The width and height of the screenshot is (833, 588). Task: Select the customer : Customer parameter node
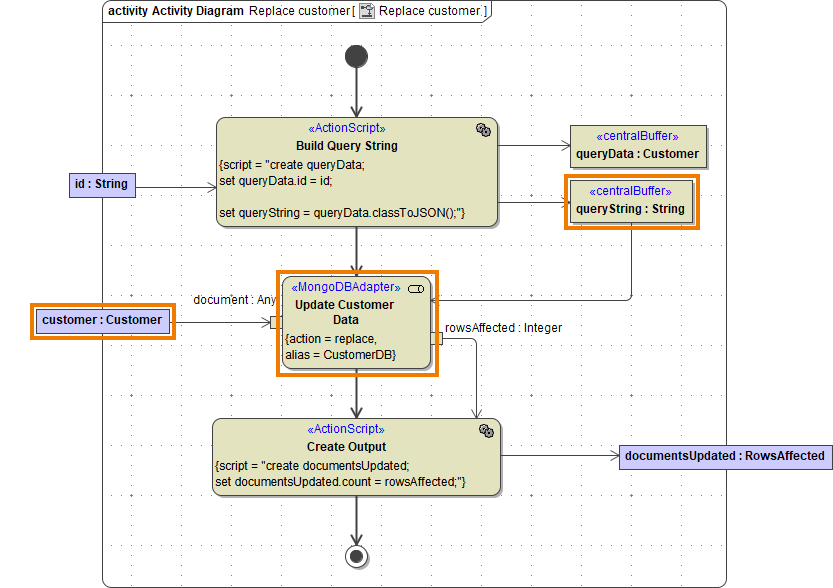[x=103, y=321]
